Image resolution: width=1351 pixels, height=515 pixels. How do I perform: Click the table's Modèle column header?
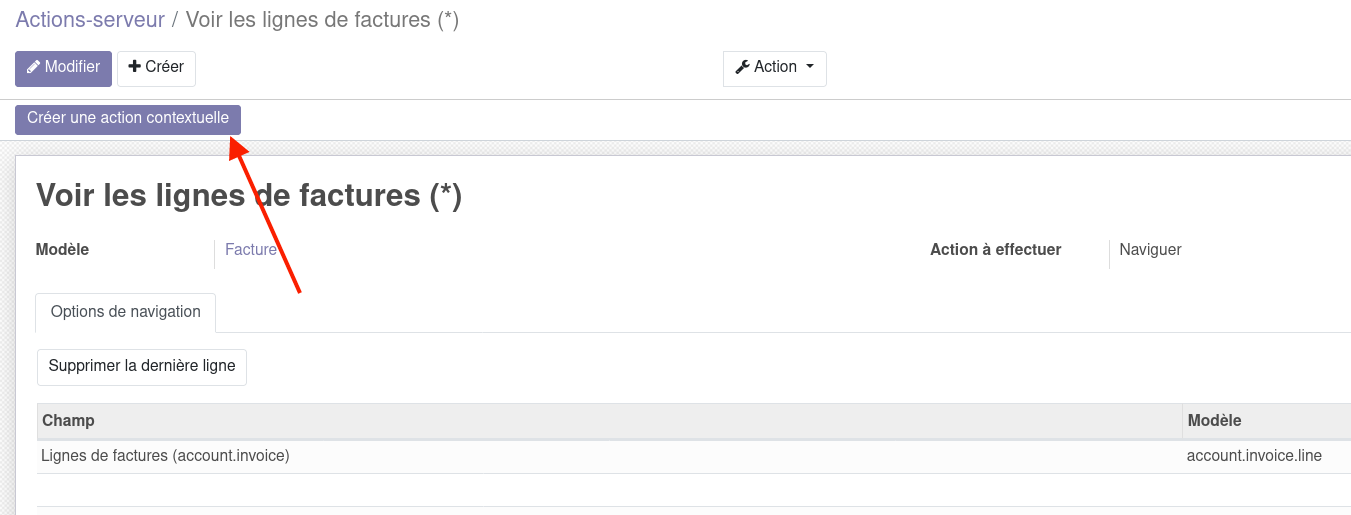coord(1215,421)
